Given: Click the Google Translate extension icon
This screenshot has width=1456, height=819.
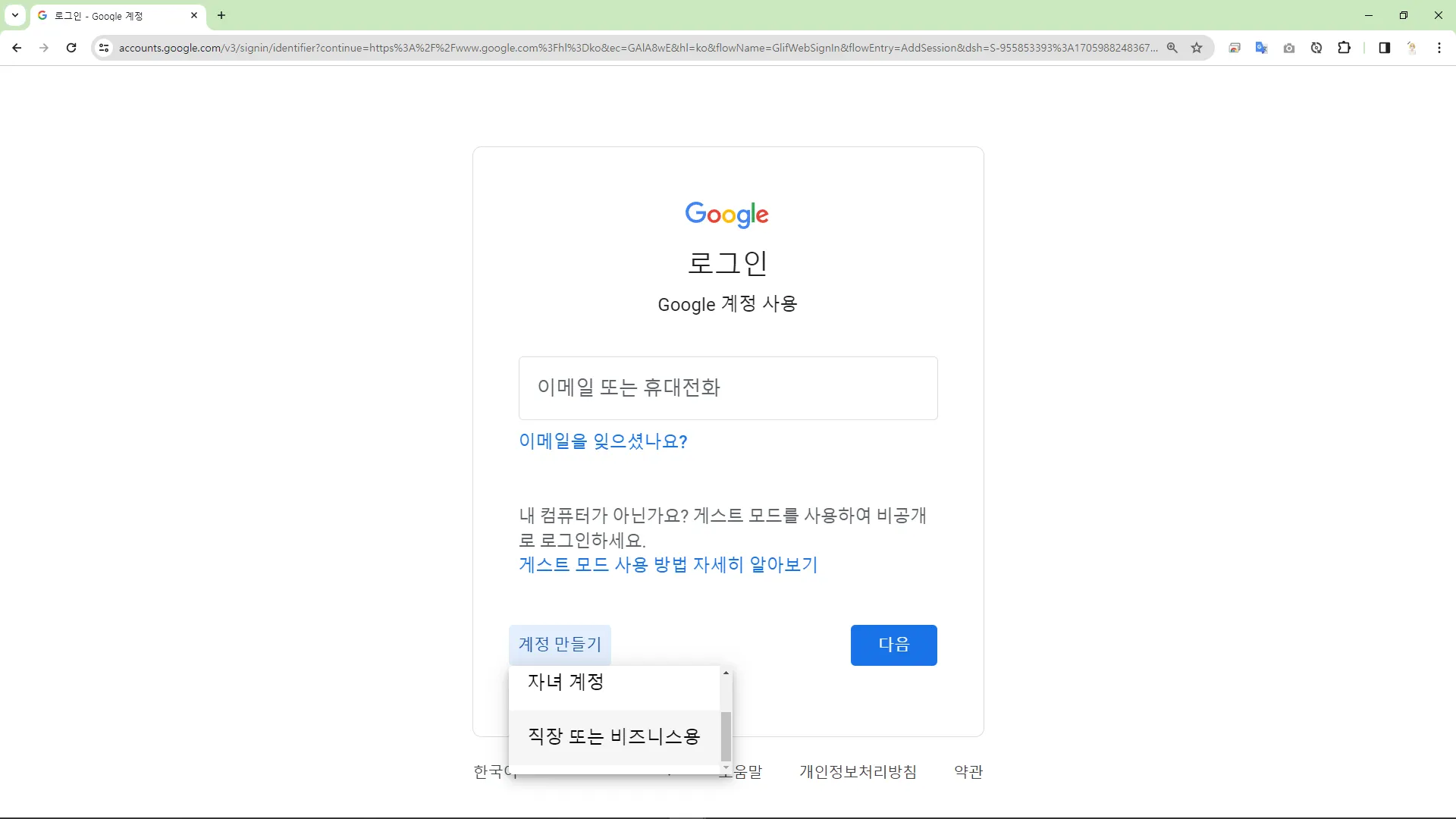Looking at the screenshot, I should click(1261, 48).
